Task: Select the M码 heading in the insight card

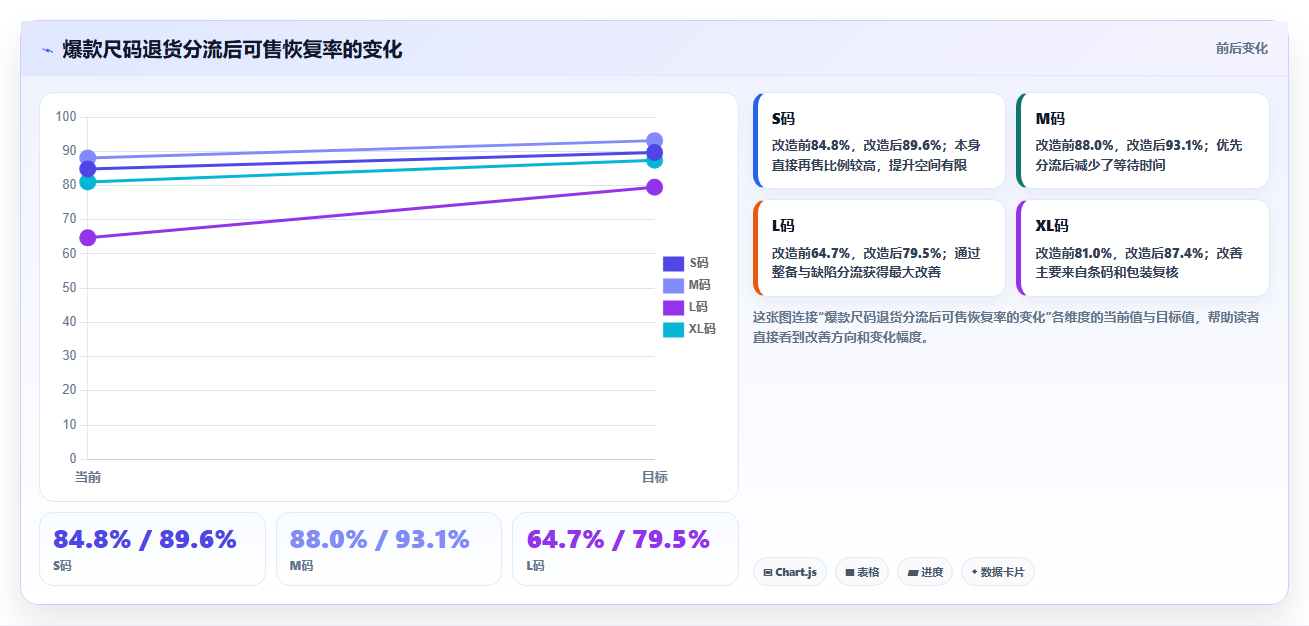Action: click(x=1049, y=119)
